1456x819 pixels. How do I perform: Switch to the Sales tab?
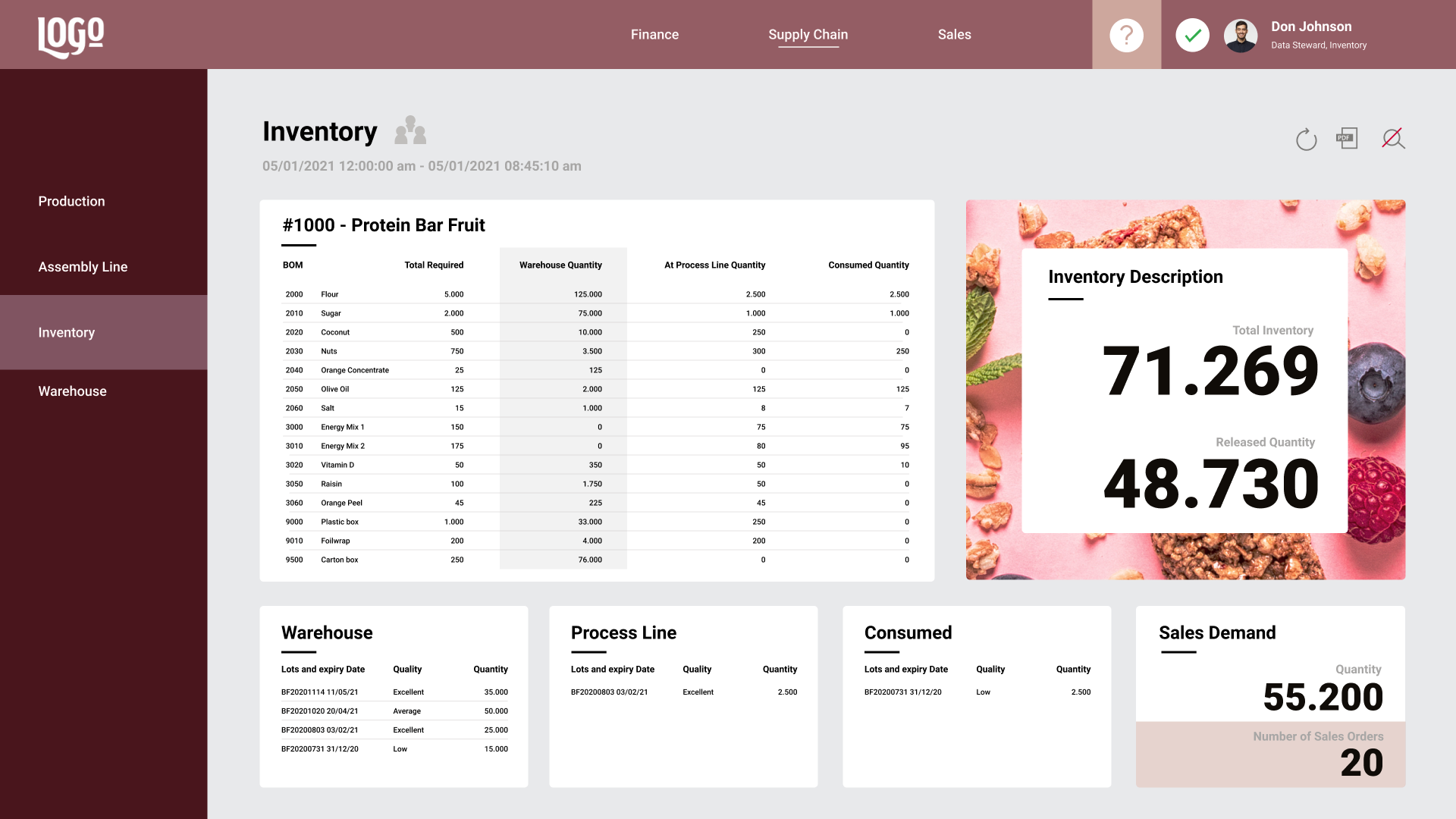point(954,35)
